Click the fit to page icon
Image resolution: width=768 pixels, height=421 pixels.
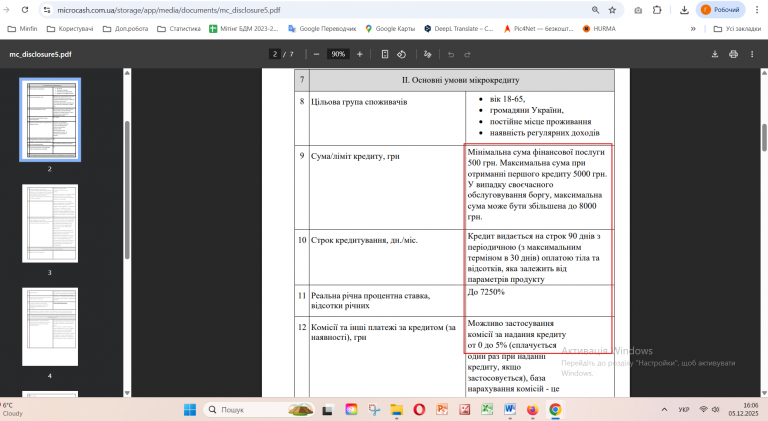coord(385,54)
